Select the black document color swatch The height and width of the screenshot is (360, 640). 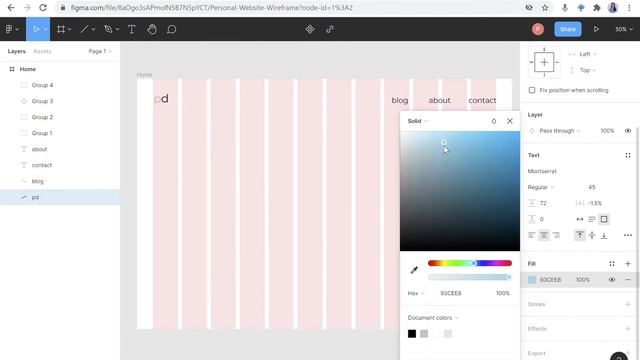[412, 334]
